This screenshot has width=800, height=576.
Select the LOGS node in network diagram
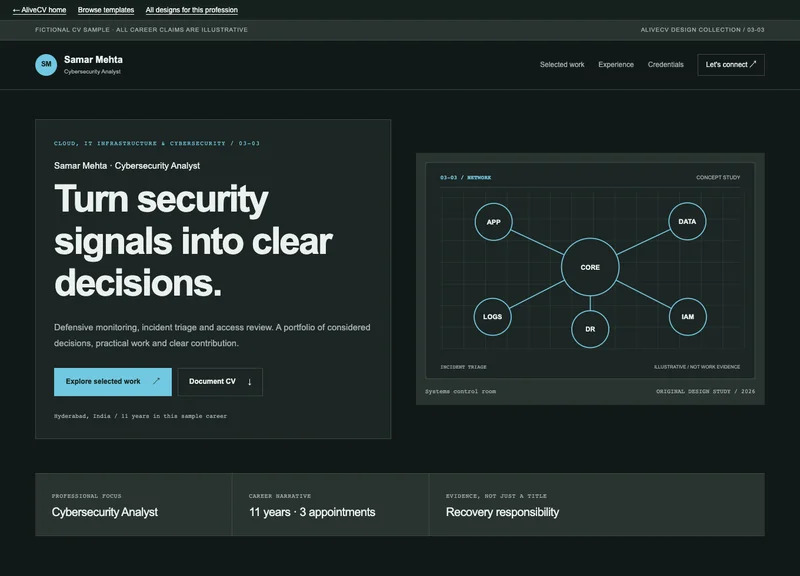tap(492, 317)
